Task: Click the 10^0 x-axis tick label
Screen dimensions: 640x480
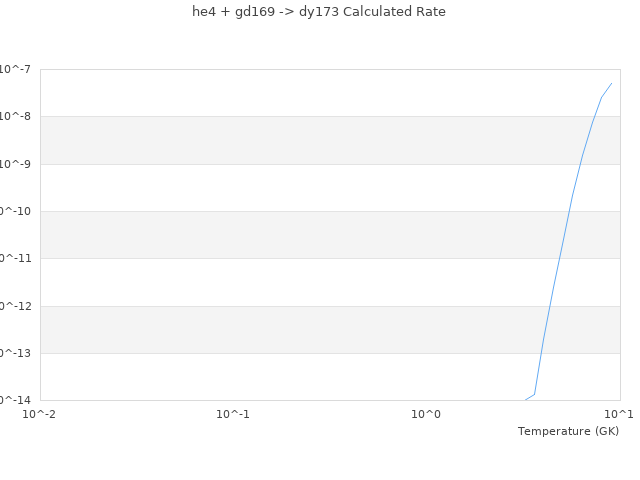Action: pos(426,414)
